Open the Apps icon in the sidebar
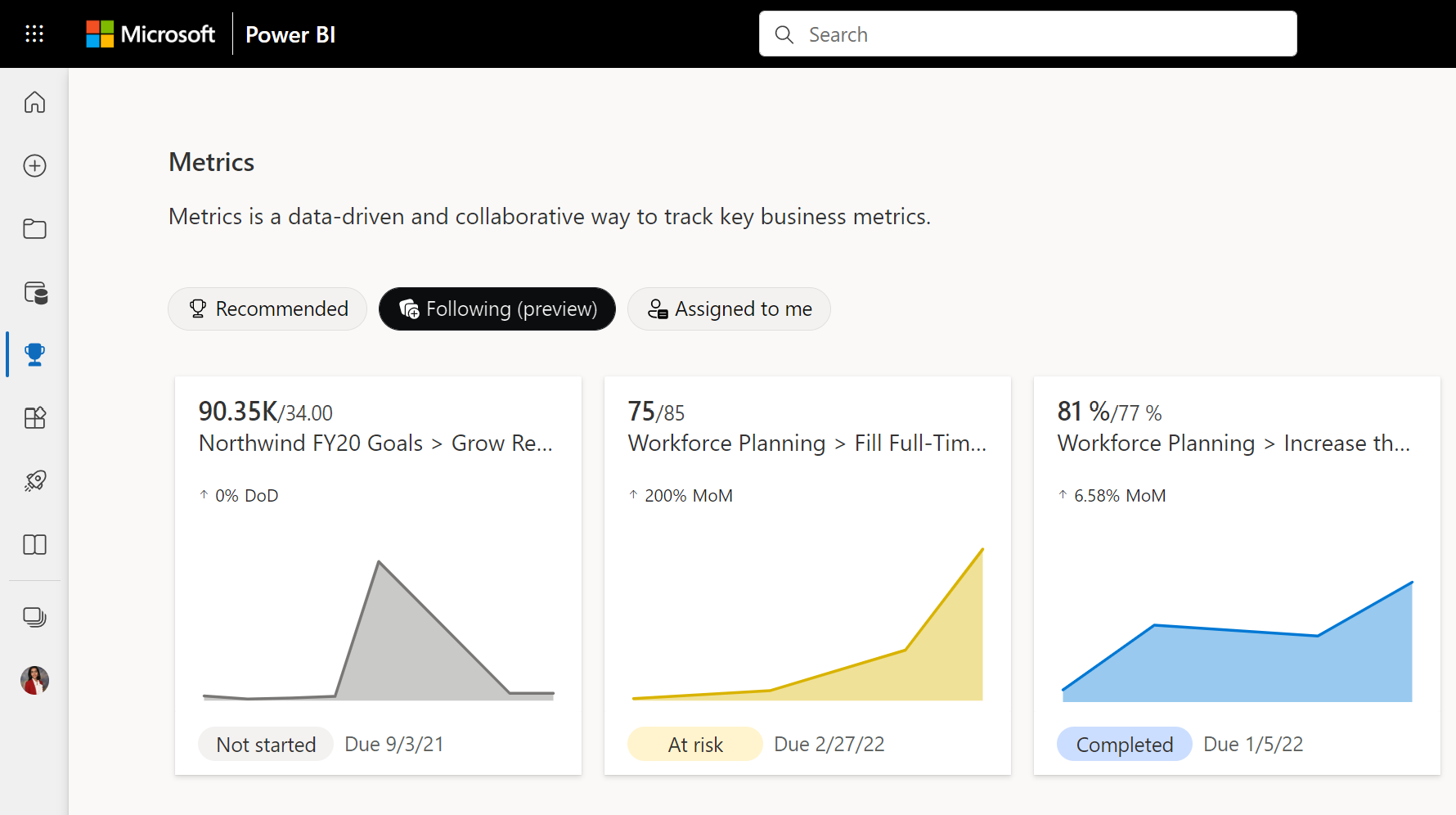 pyautogui.click(x=34, y=417)
